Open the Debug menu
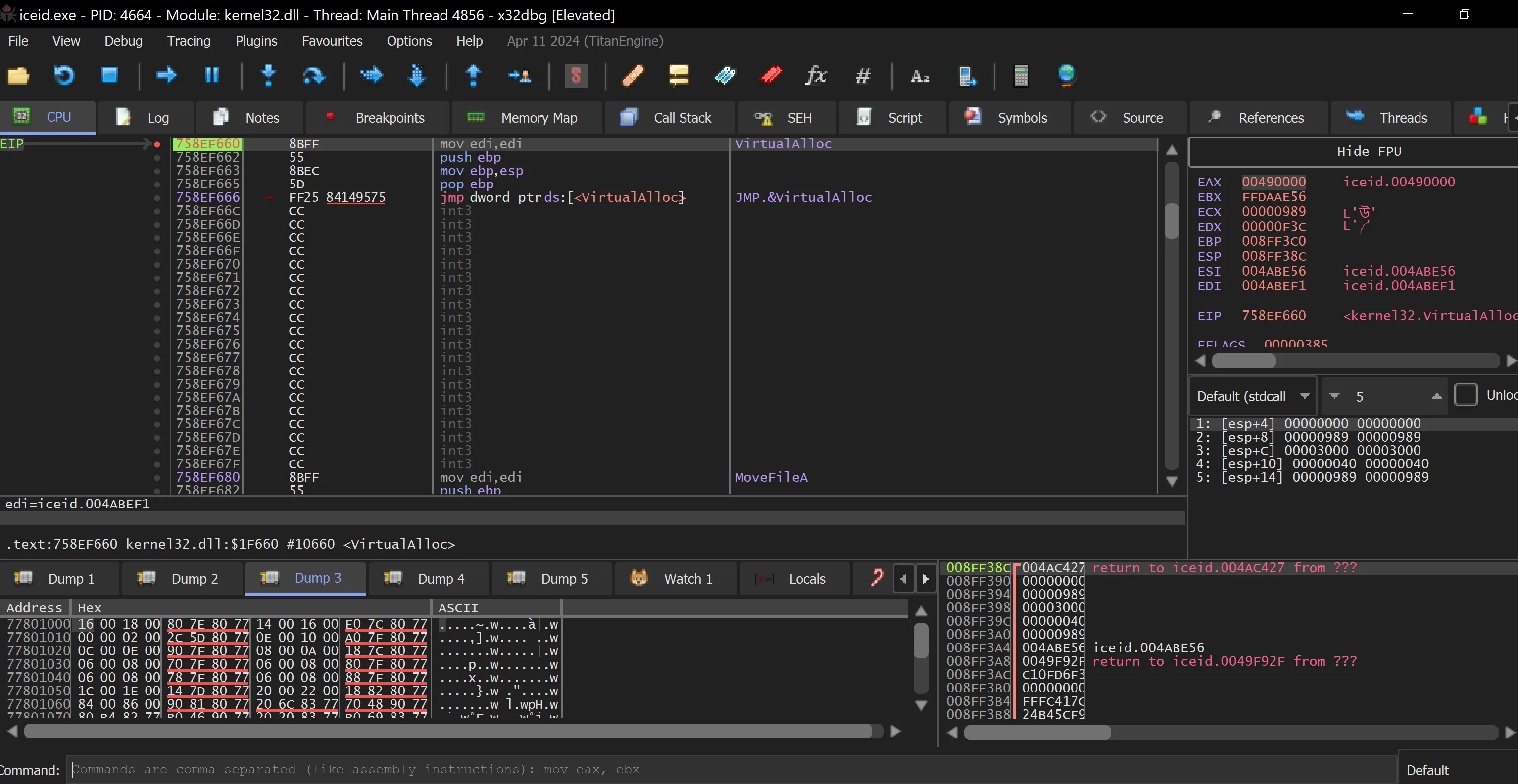The height and width of the screenshot is (784, 1518). [x=123, y=41]
